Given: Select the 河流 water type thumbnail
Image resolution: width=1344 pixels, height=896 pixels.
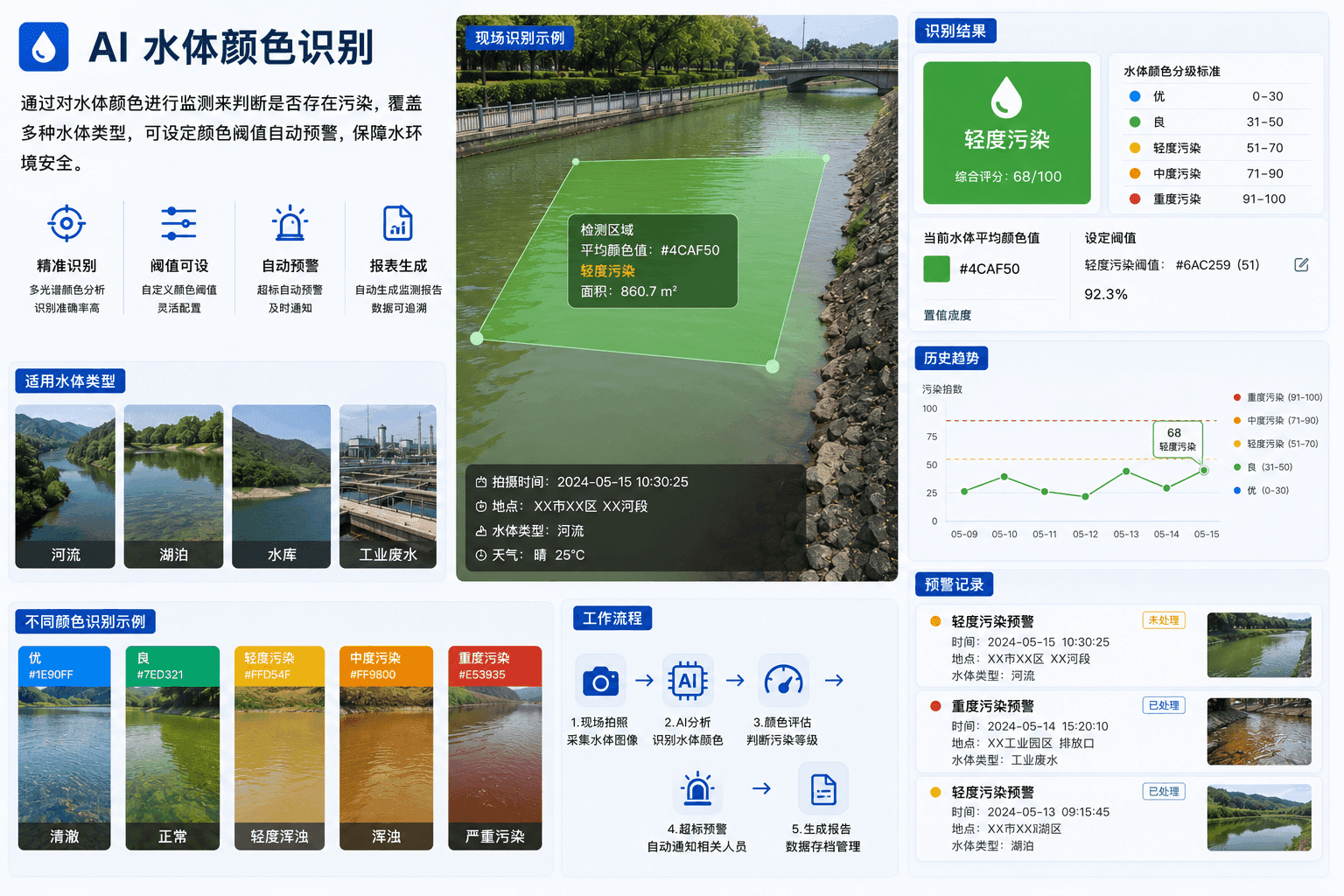Looking at the screenshot, I should (x=66, y=486).
